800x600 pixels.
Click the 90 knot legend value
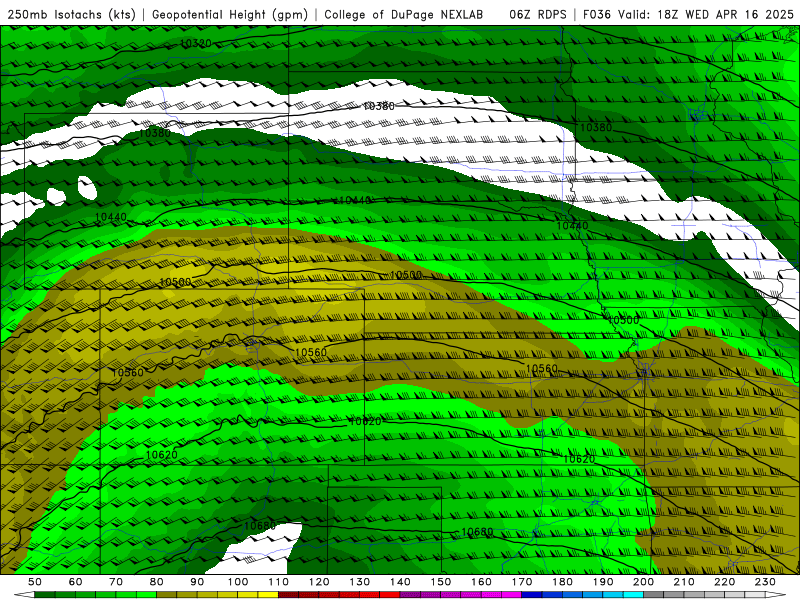(x=197, y=582)
